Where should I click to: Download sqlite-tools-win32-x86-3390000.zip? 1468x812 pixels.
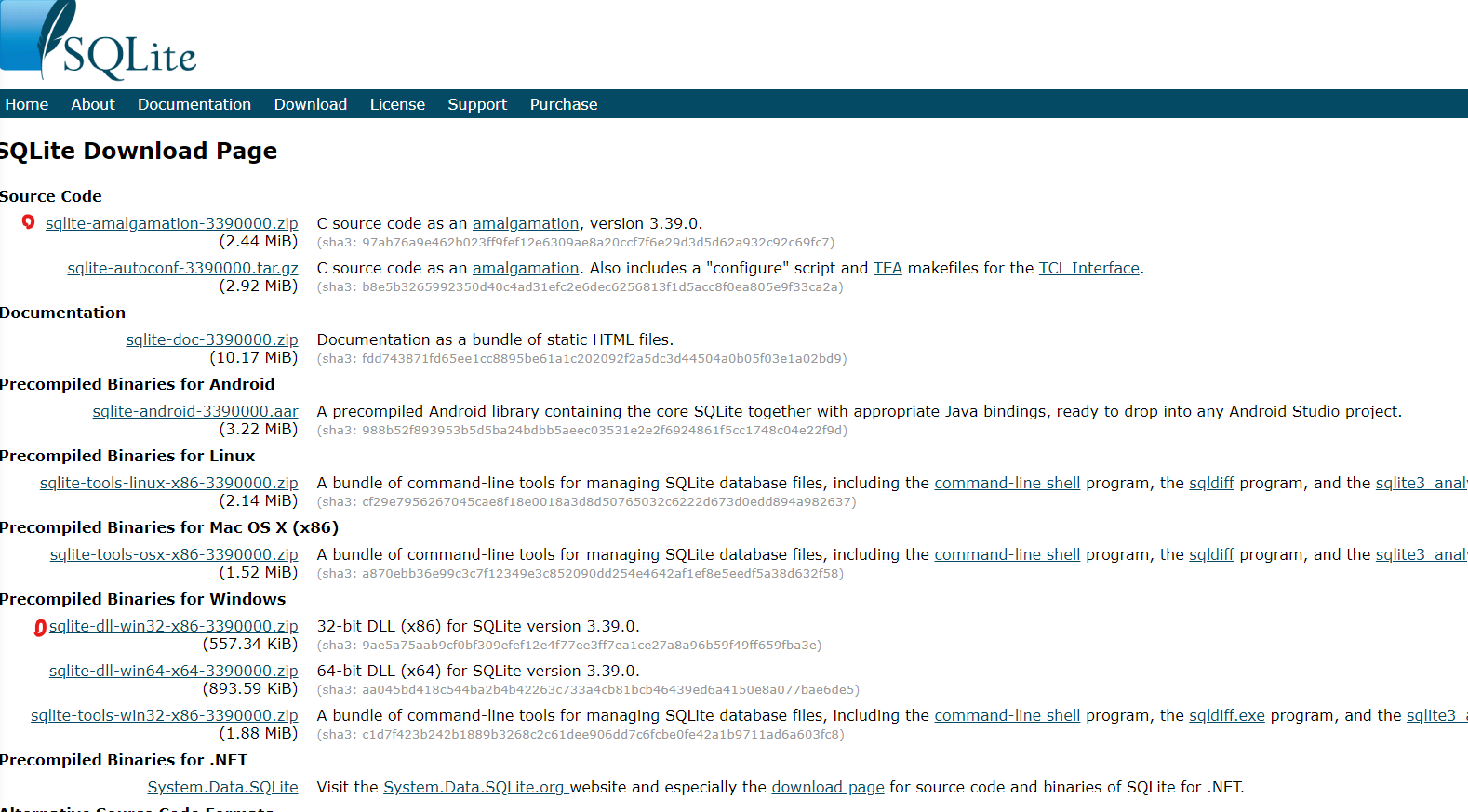(165, 715)
